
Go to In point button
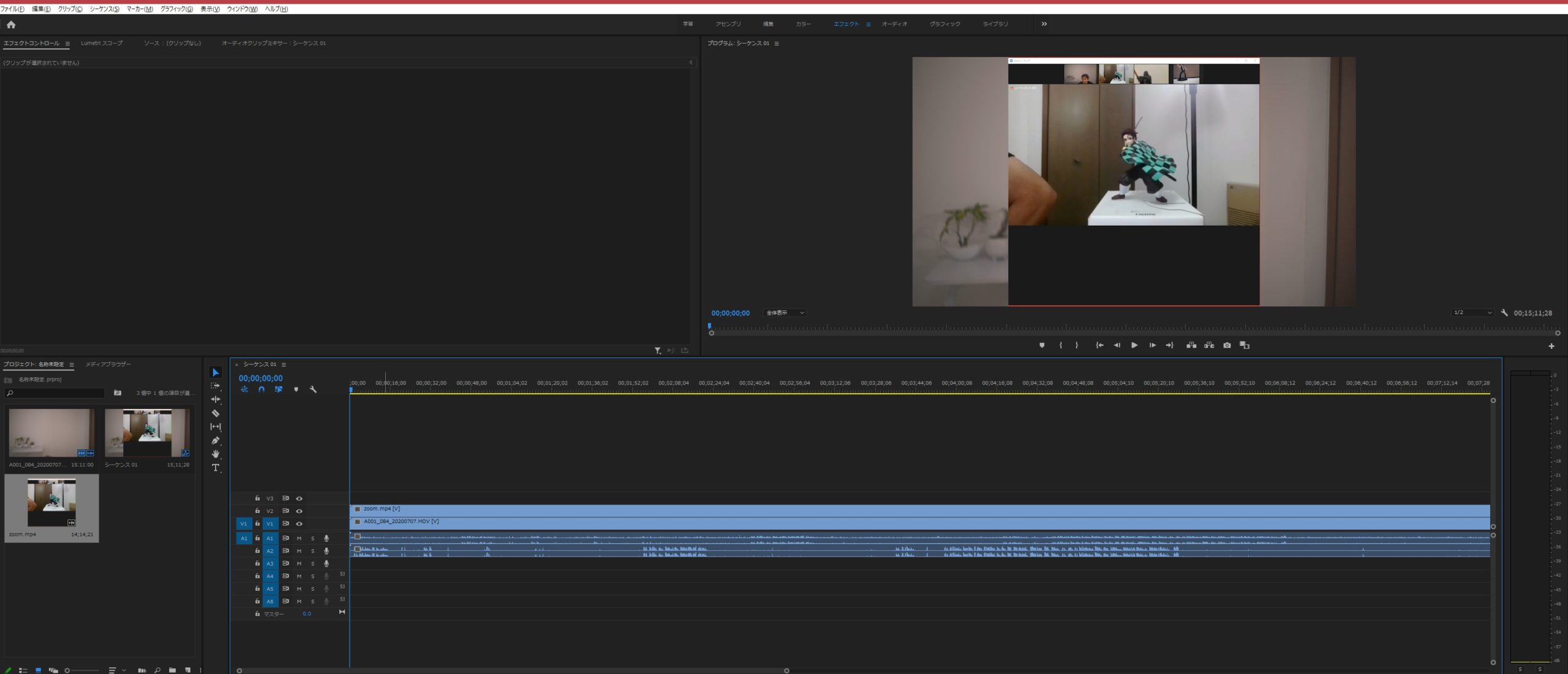click(x=1099, y=345)
